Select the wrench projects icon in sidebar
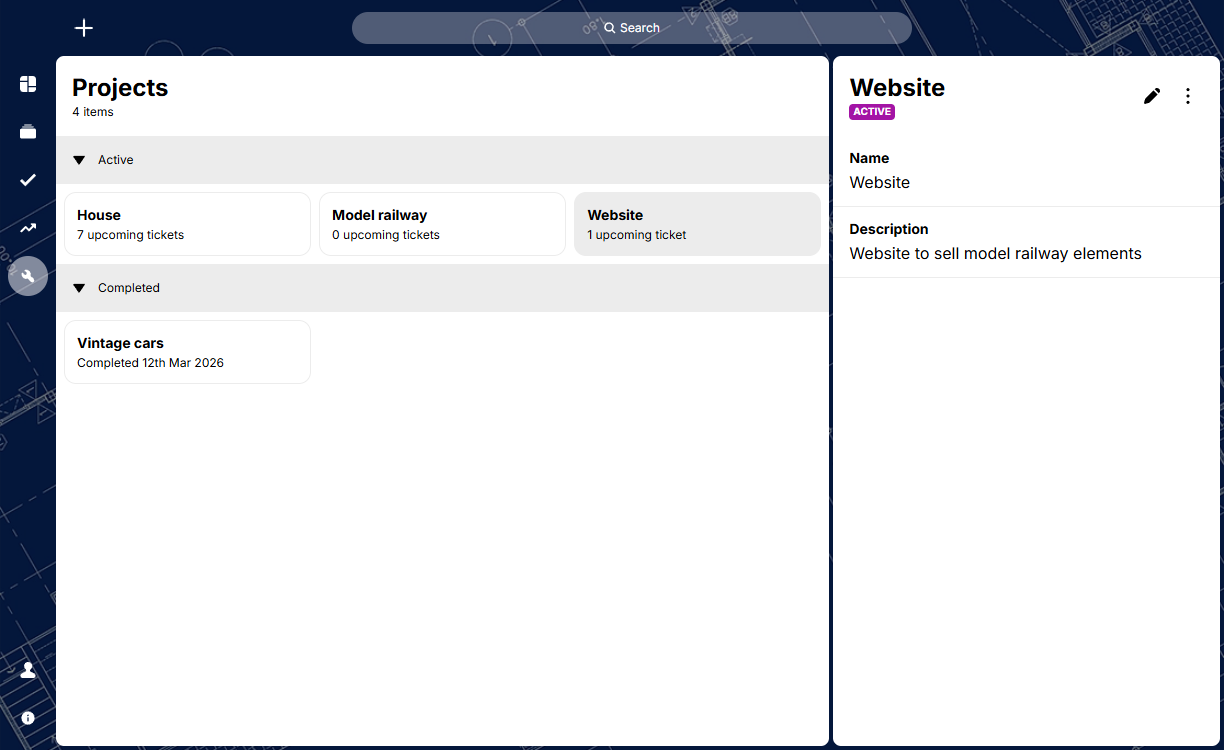 pyautogui.click(x=28, y=276)
